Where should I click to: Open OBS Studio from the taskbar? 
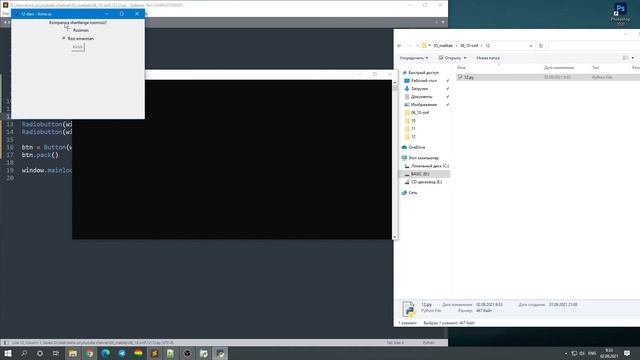point(187,353)
